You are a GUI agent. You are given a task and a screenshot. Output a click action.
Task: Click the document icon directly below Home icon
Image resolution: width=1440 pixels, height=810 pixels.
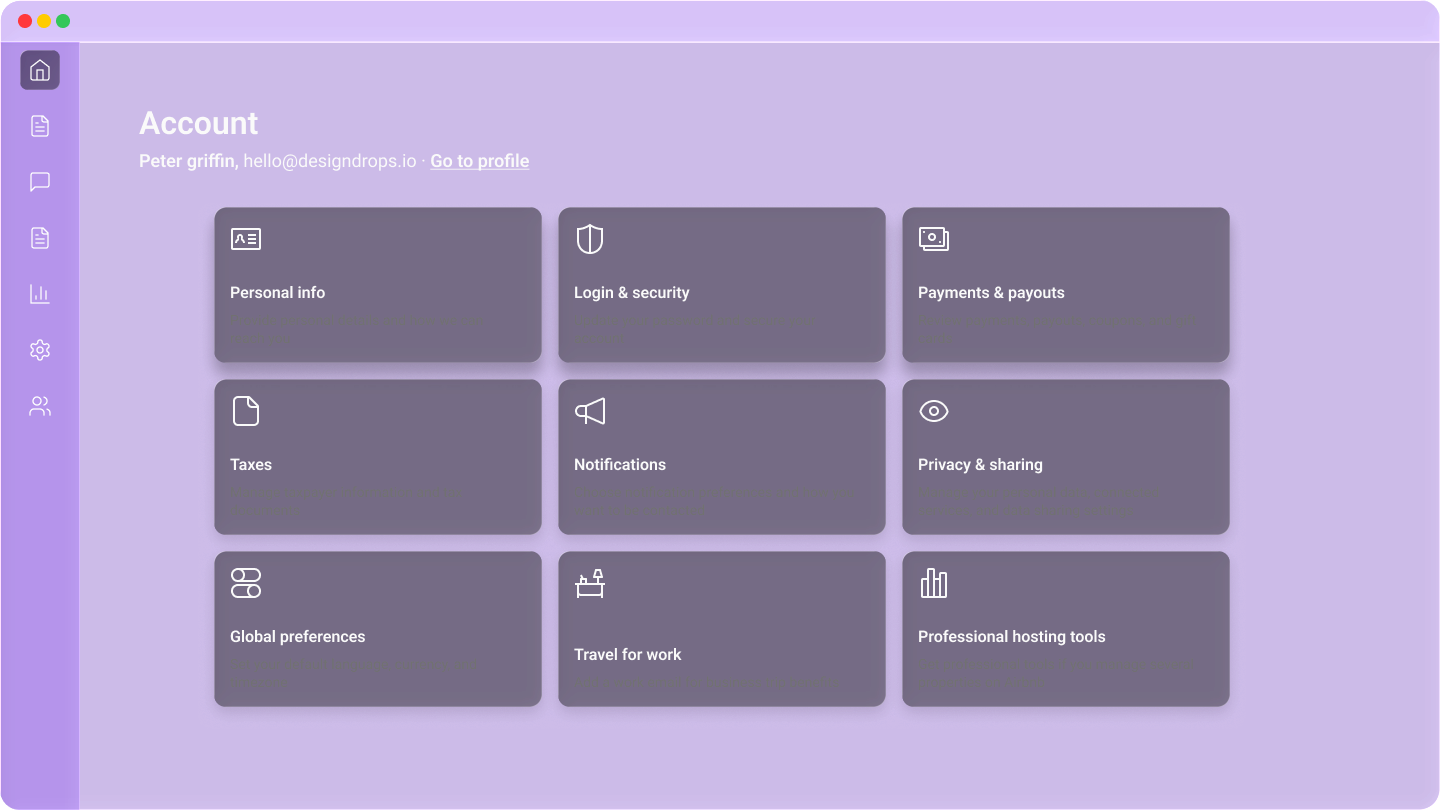[40, 126]
